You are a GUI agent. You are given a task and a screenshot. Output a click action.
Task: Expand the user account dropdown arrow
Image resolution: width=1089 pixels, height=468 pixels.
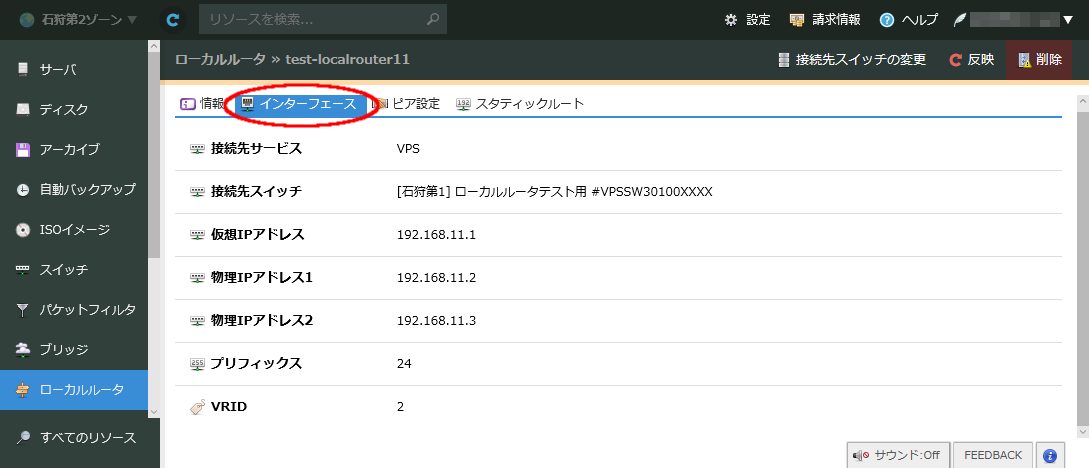click(x=1068, y=19)
